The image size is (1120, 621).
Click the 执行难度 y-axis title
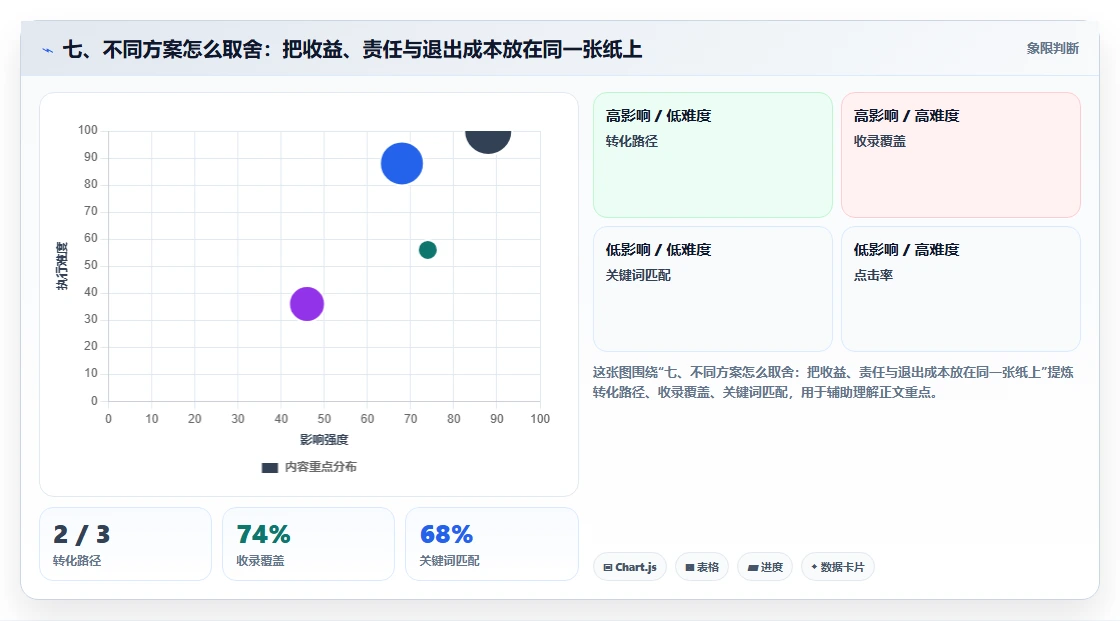[x=62, y=265]
